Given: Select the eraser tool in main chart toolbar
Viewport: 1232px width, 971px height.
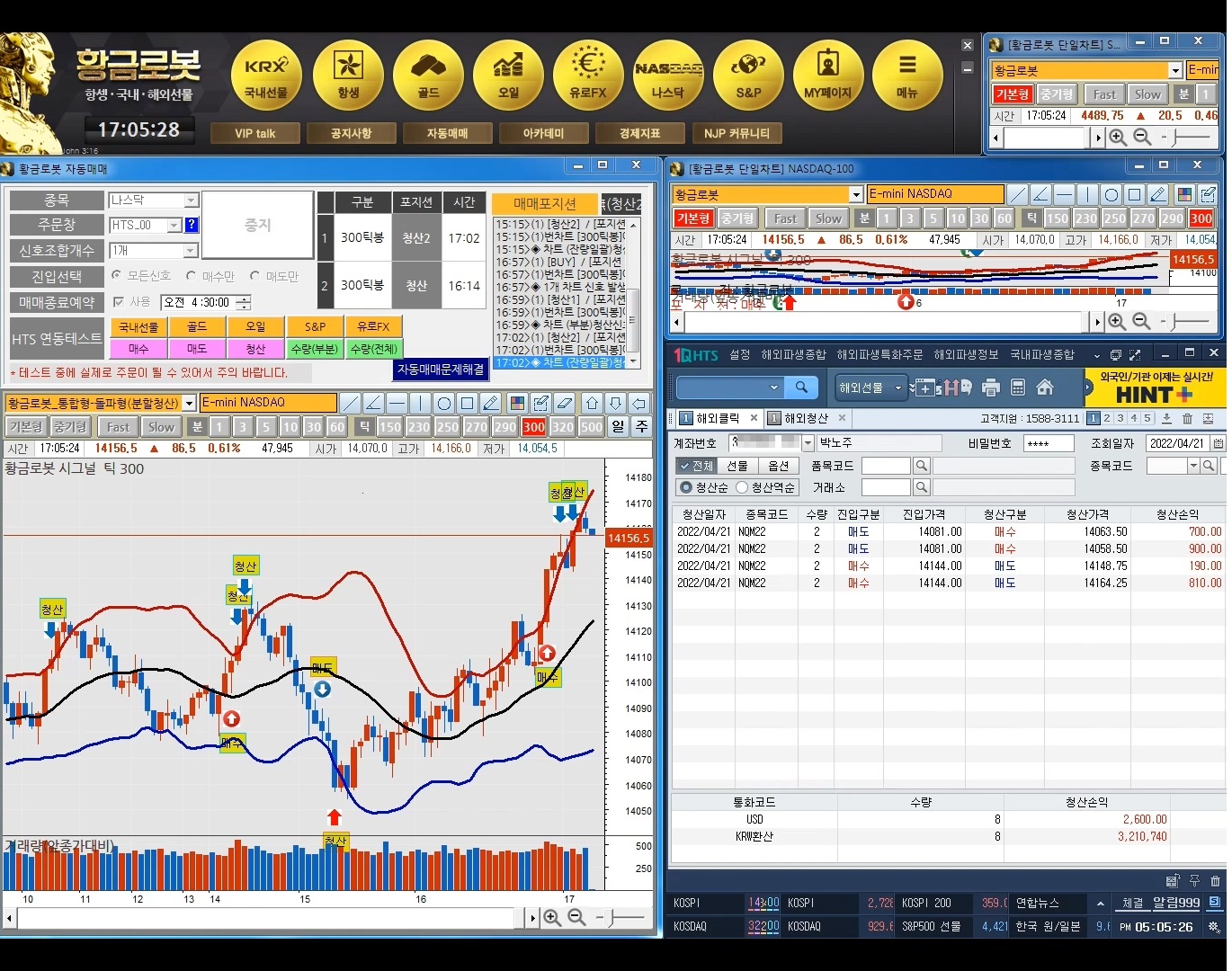Looking at the screenshot, I should click(565, 403).
